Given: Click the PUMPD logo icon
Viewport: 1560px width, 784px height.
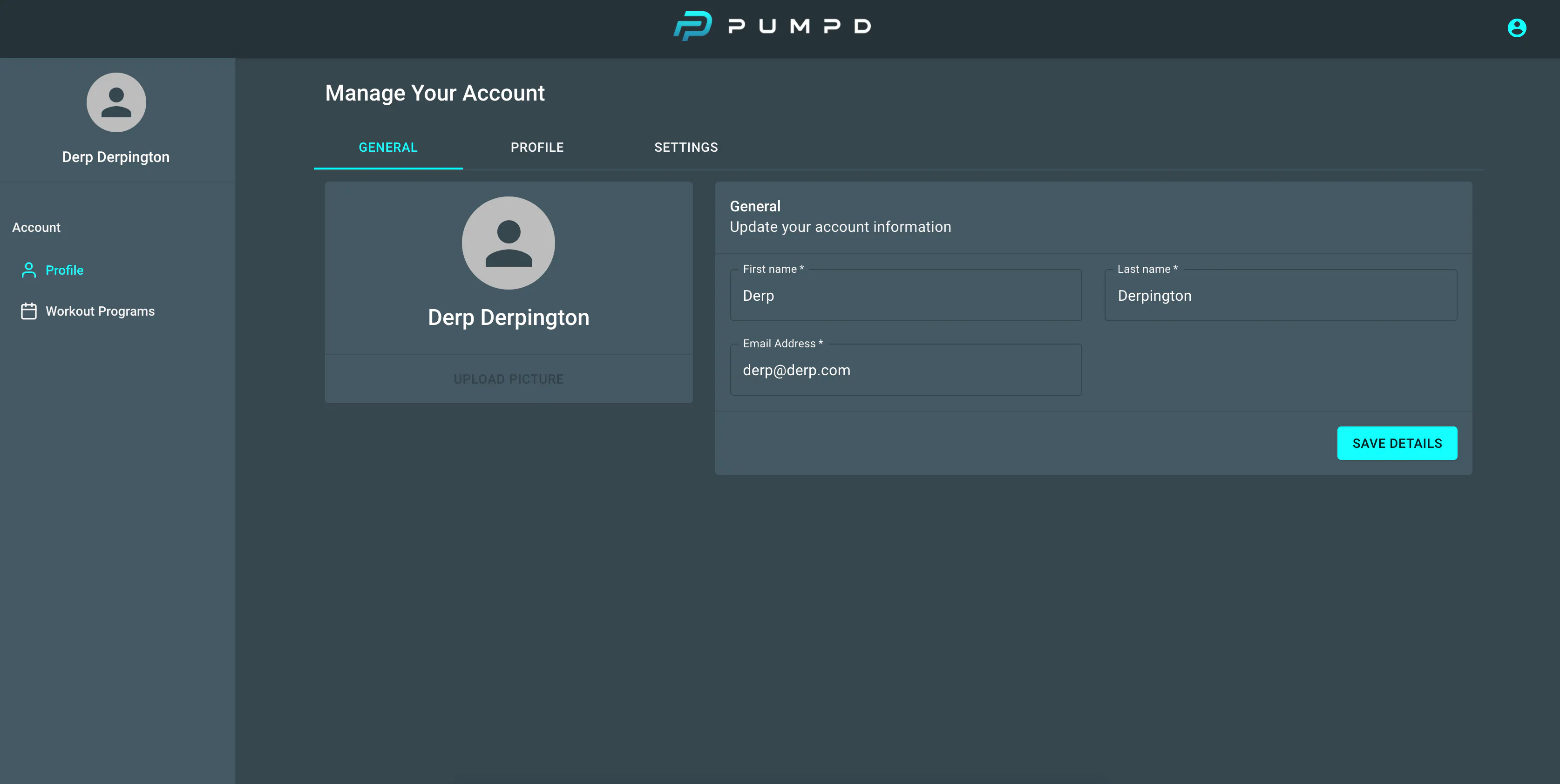Looking at the screenshot, I should 692,26.
